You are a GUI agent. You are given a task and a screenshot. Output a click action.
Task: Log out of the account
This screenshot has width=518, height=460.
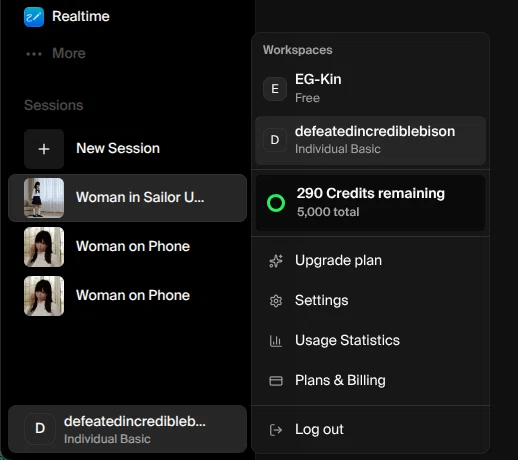[370, 430]
